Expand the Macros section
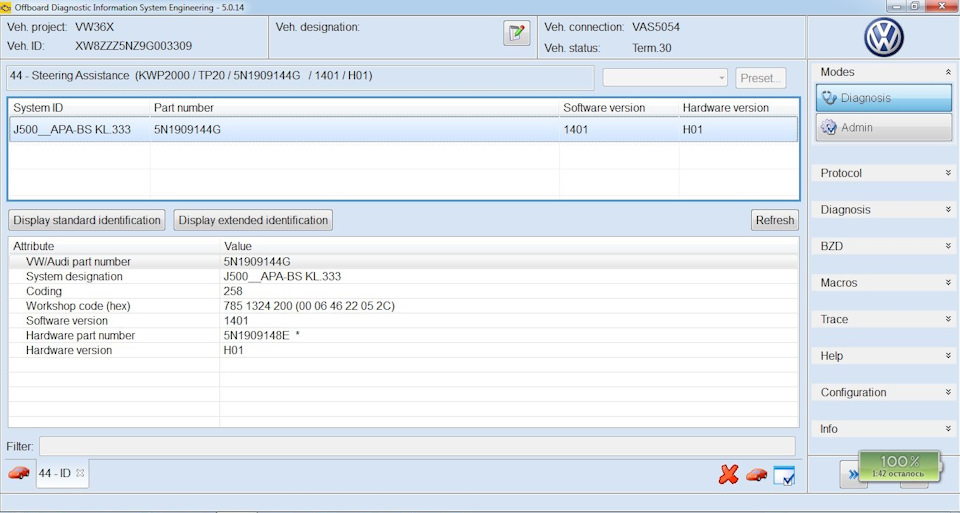The width and height of the screenshot is (960, 513). pyautogui.click(x=948, y=283)
